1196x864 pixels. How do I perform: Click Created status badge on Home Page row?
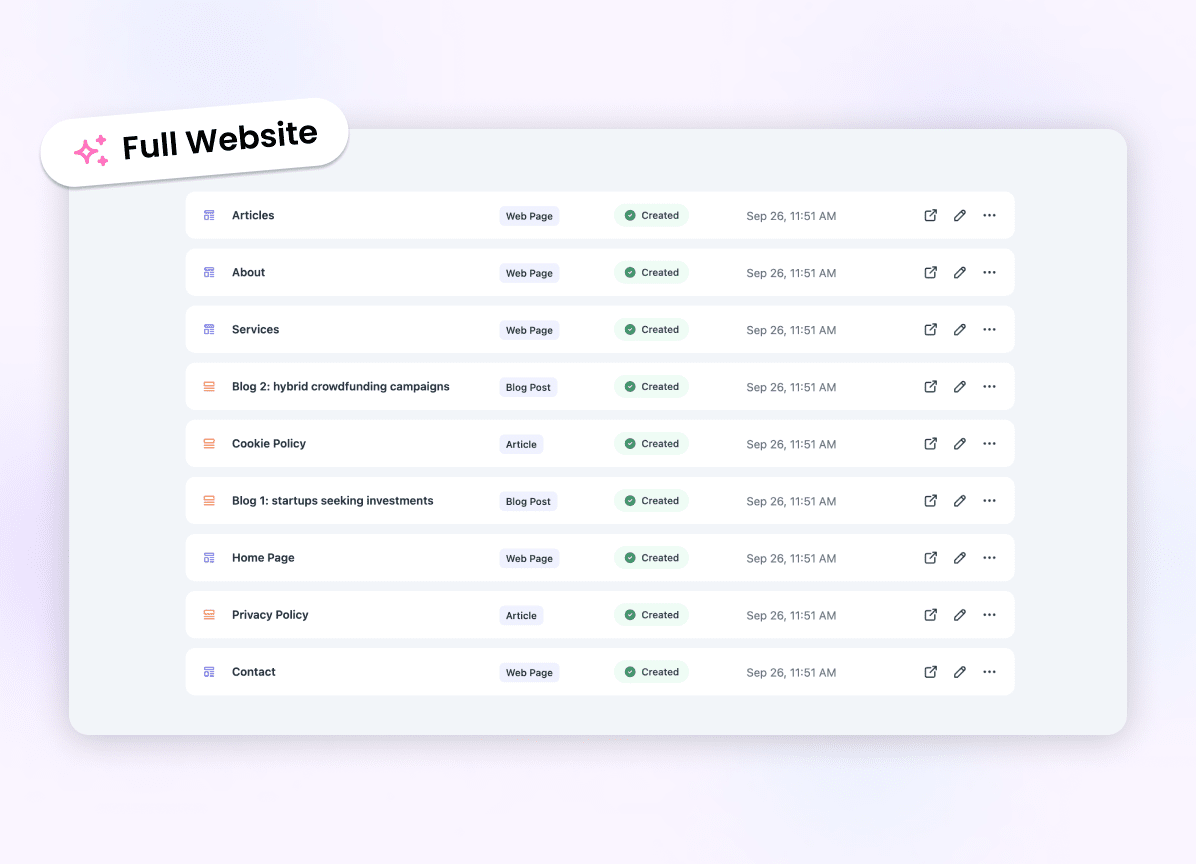tap(651, 557)
